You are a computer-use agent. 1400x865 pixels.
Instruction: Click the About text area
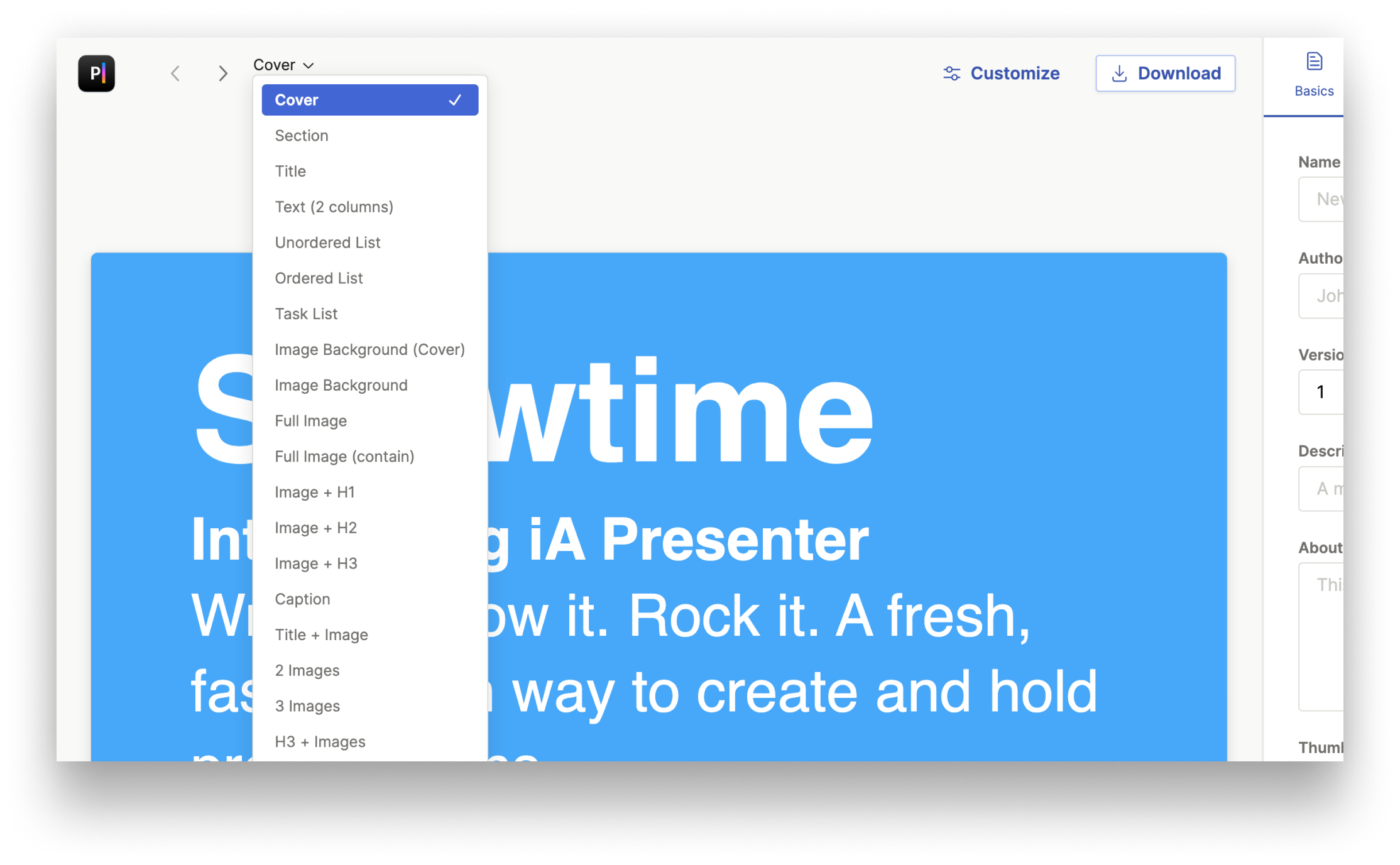click(1321, 636)
